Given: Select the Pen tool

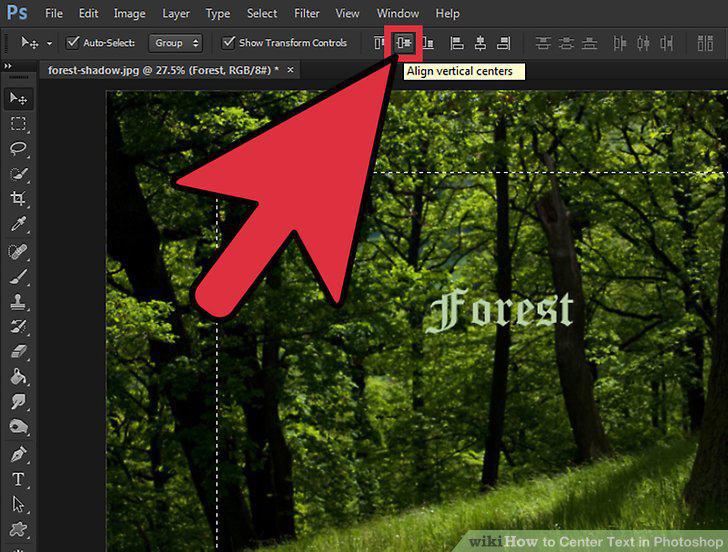Looking at the screenshot, I should [19, 454].
